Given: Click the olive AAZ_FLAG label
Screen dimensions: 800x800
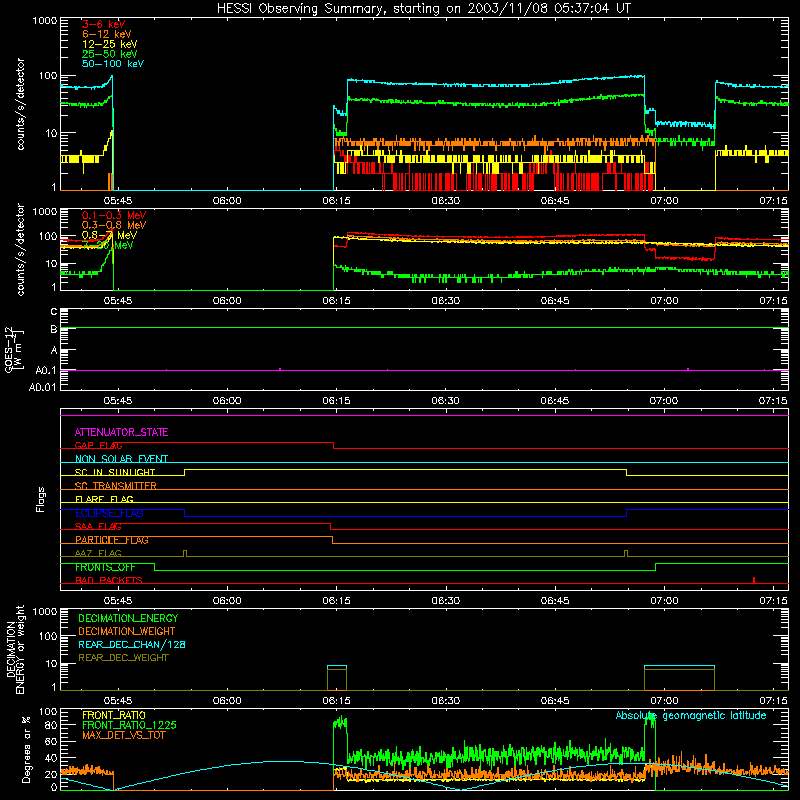Looking at the screenshot, I should [98, 553].
